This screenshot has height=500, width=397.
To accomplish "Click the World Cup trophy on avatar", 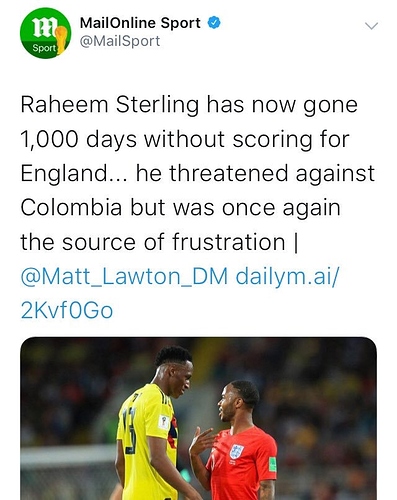I will coord(61,39).
